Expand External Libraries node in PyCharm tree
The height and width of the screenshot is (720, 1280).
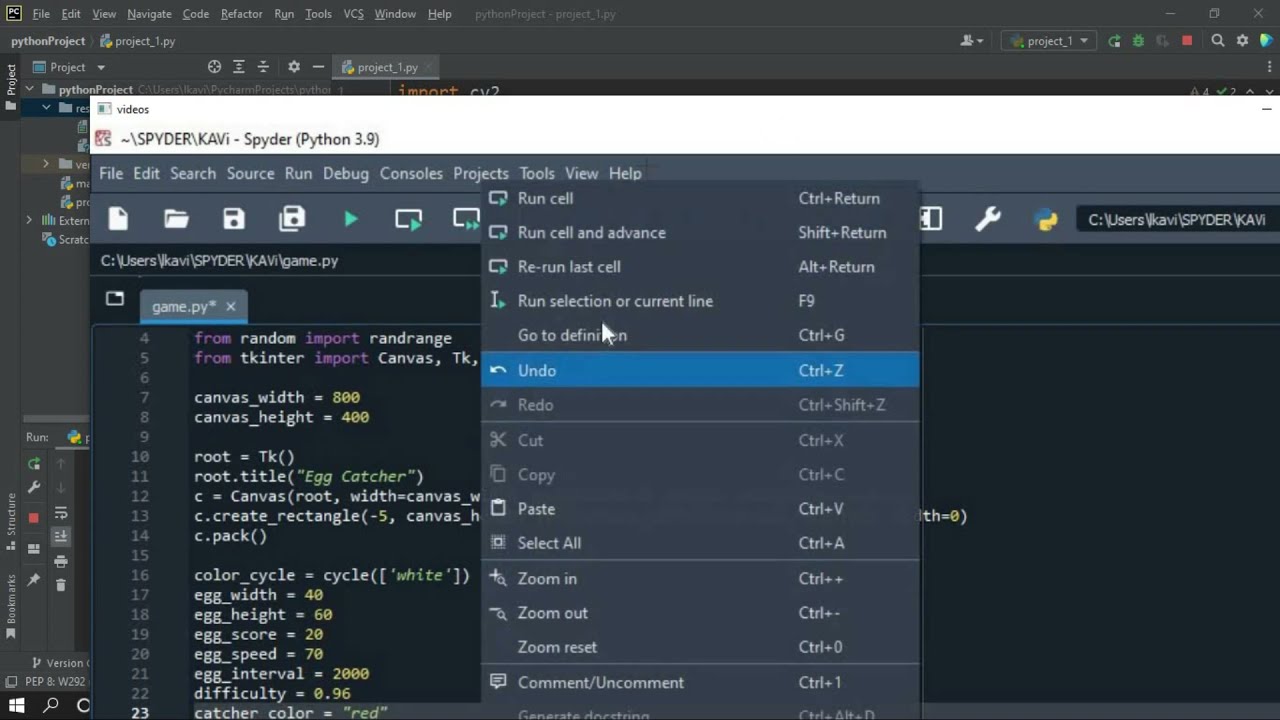[x=29, y=221]
